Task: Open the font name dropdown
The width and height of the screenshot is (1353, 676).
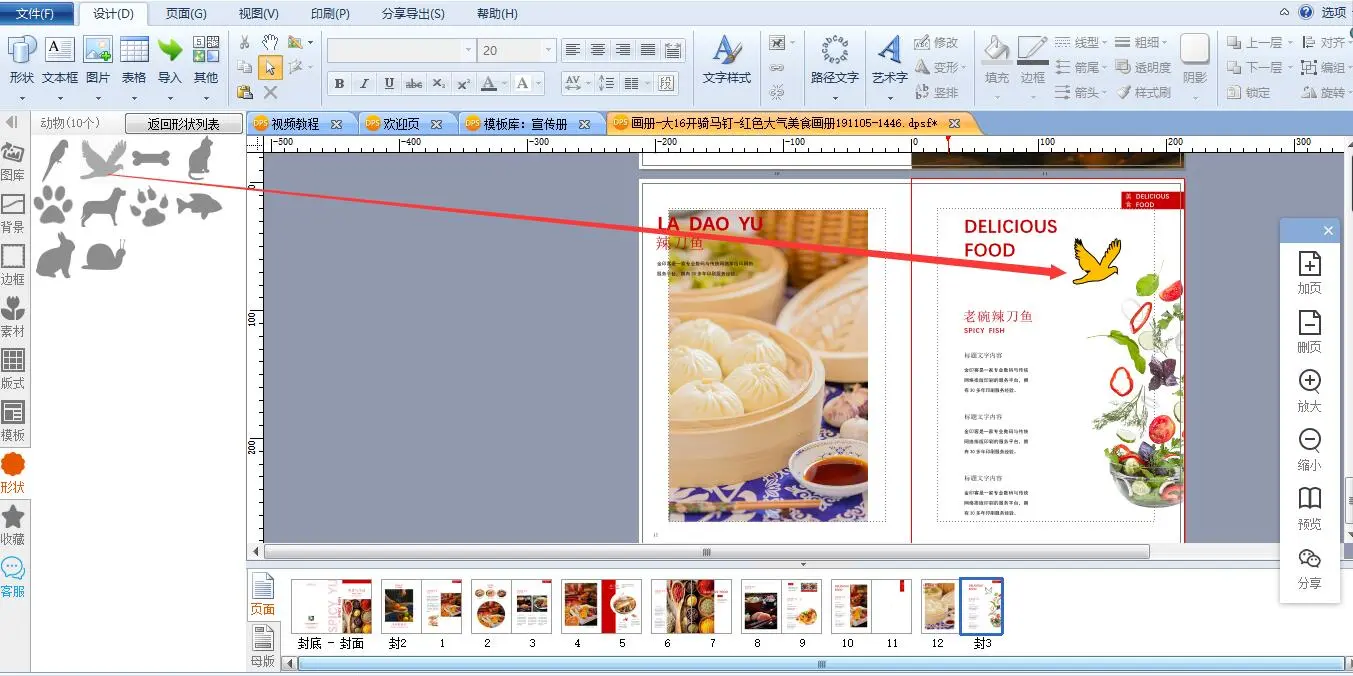Action: coord(468,50)
